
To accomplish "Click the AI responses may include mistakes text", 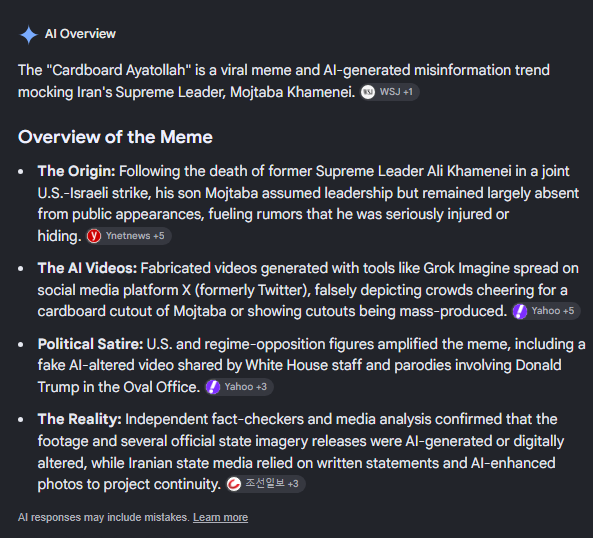I will [103, 517].
